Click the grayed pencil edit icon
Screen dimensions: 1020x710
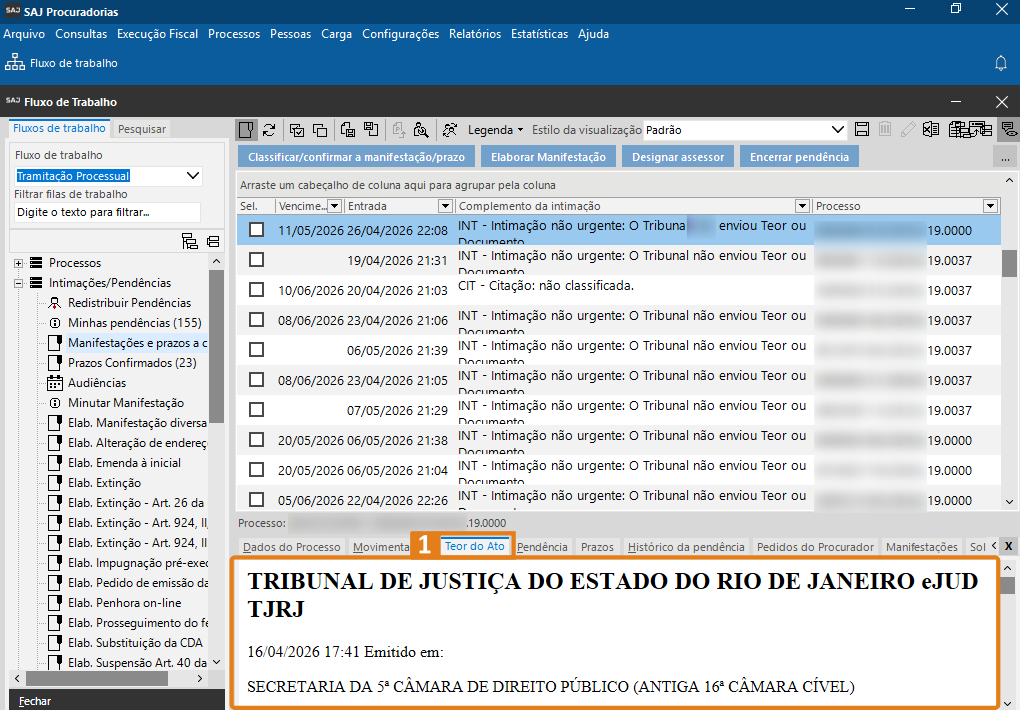coord(908,130)
